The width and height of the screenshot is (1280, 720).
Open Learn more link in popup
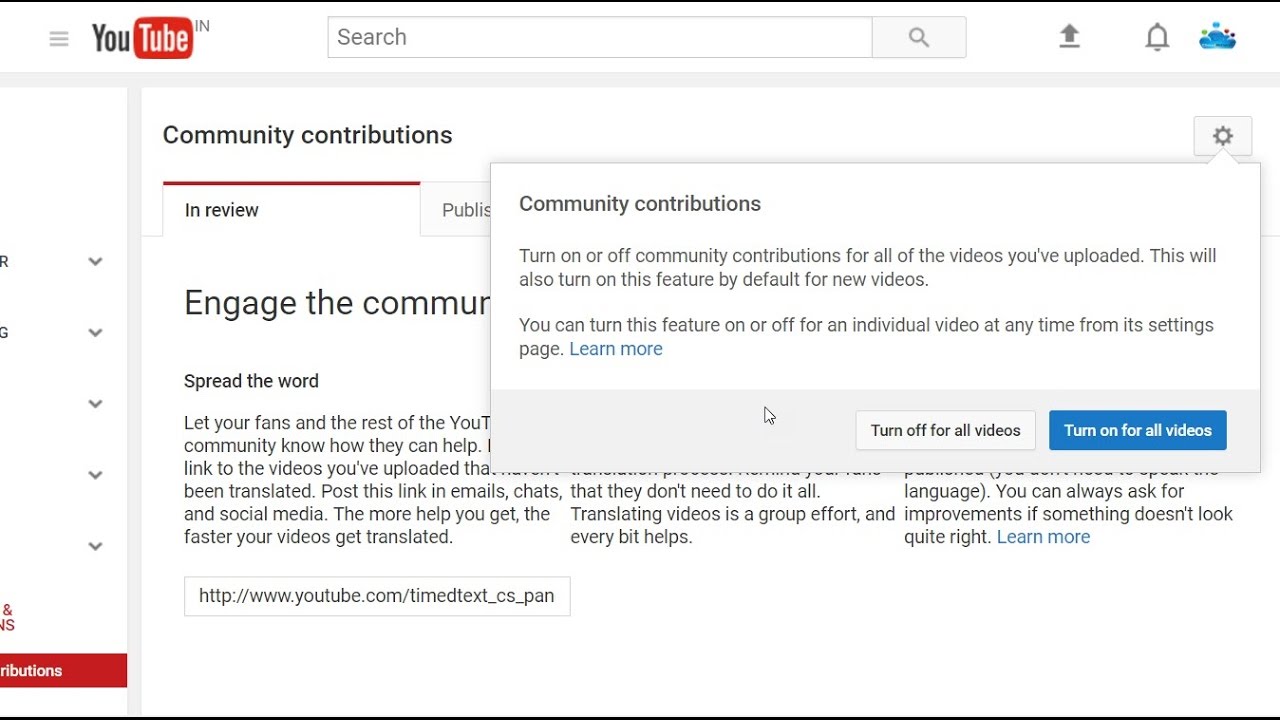pos(616,349)
